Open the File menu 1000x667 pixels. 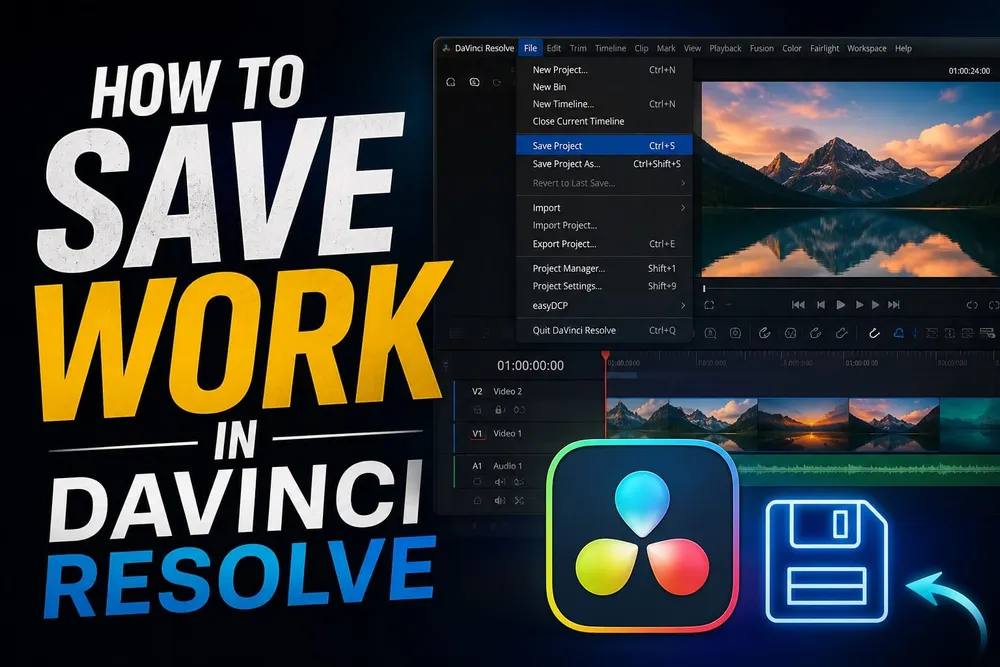531,48
